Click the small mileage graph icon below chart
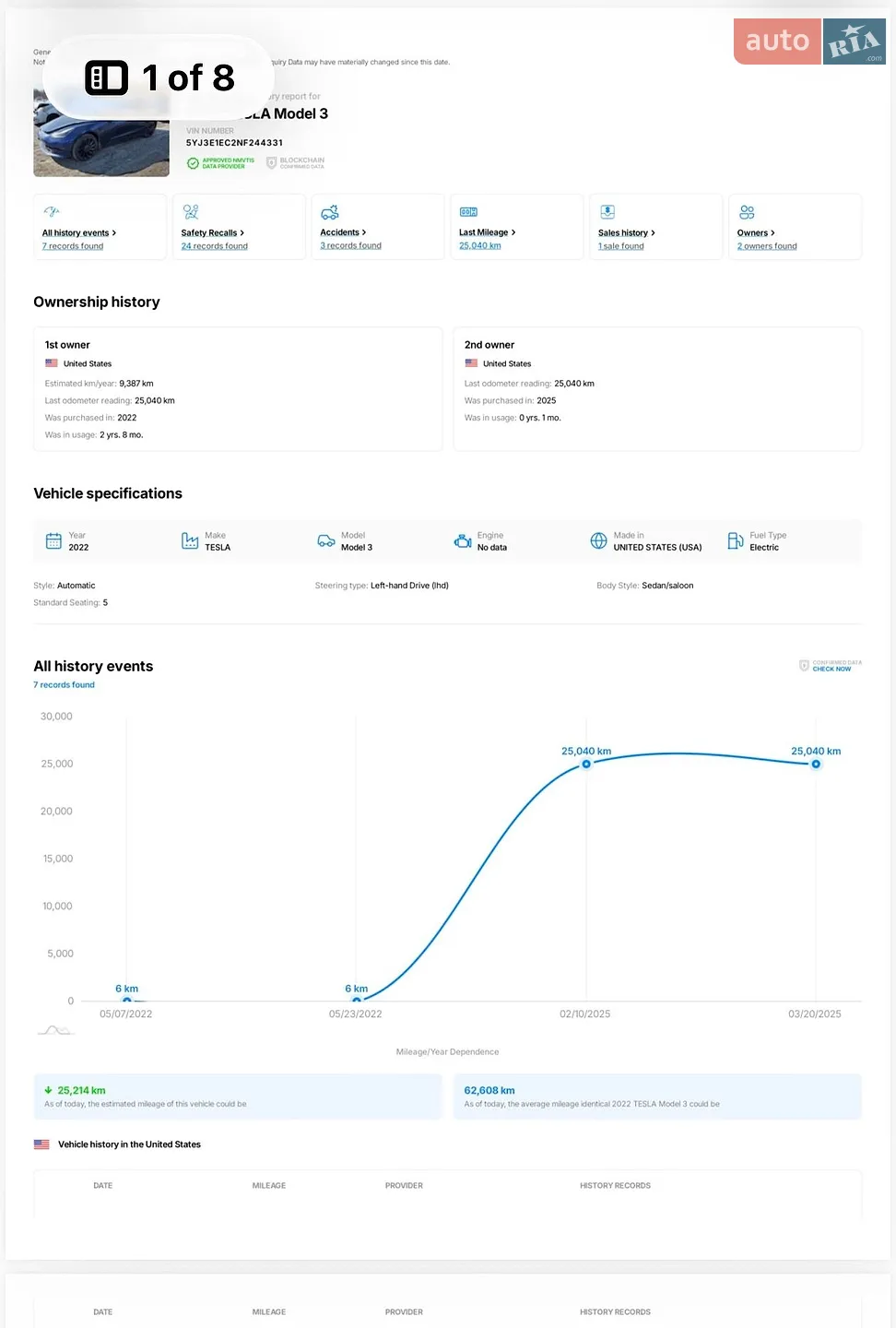Screen dimensions: 896x1328 coord(55,1029)
